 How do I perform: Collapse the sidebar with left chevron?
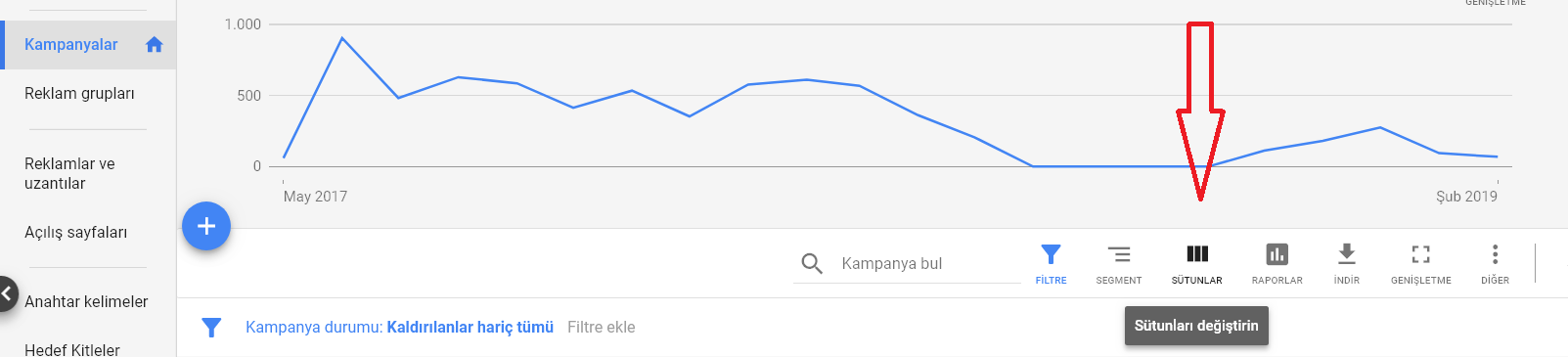[x=8, y=293]
